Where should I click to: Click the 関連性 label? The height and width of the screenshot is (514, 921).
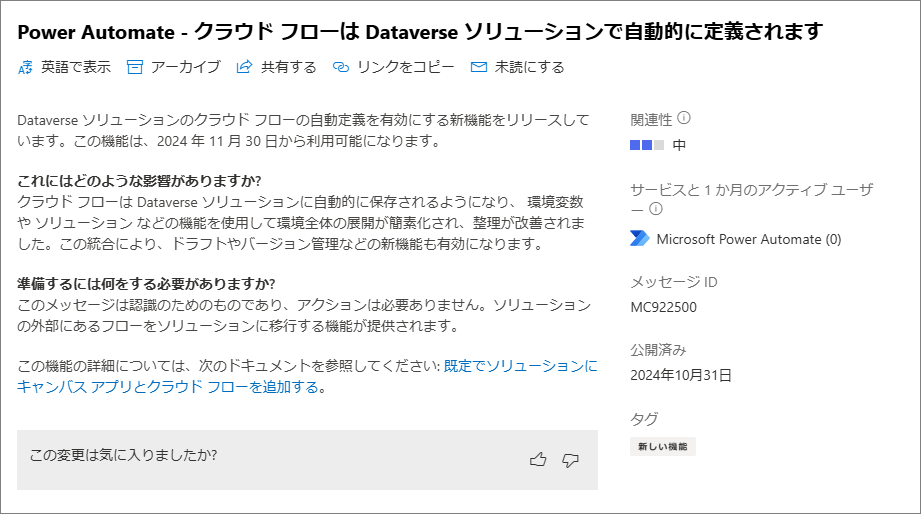coord(651,120)
